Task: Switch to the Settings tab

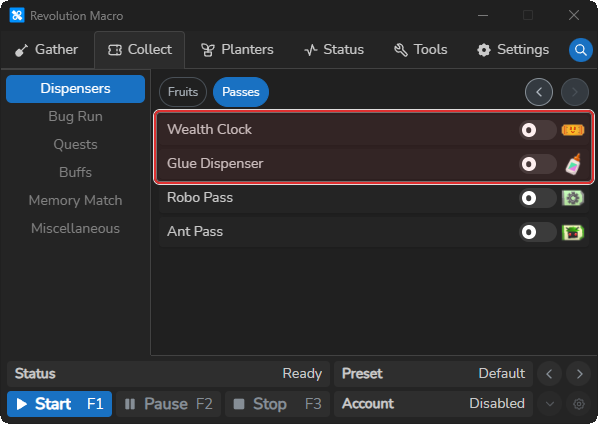Action: [513, 50]
